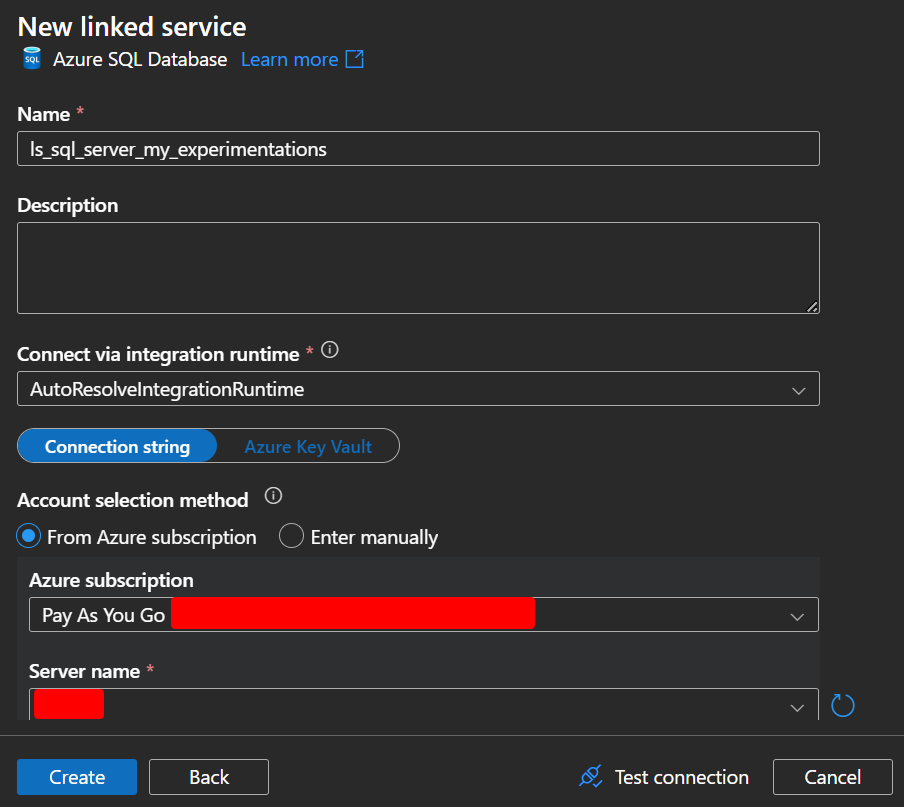Click into the Name input field
Screen dimensions: 904x807
click(419, 149)
